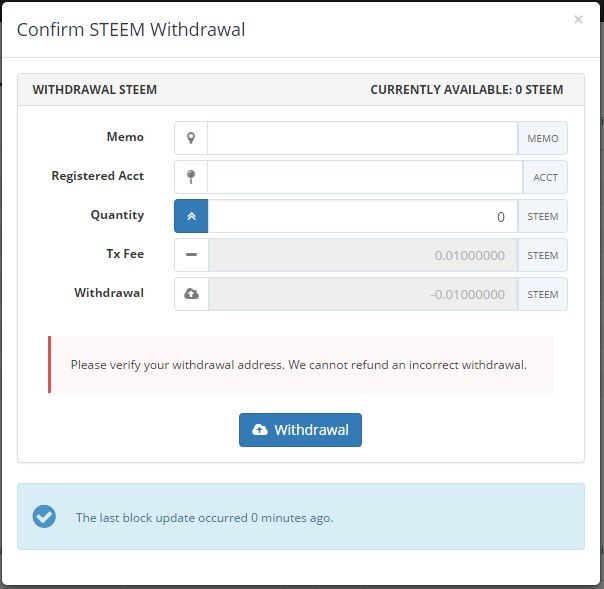Image resolution: width=604 pixels, height=589 pixels.
Task: Click the cloud upload icon beside Withdrawal field
Action: pos(191,294)
